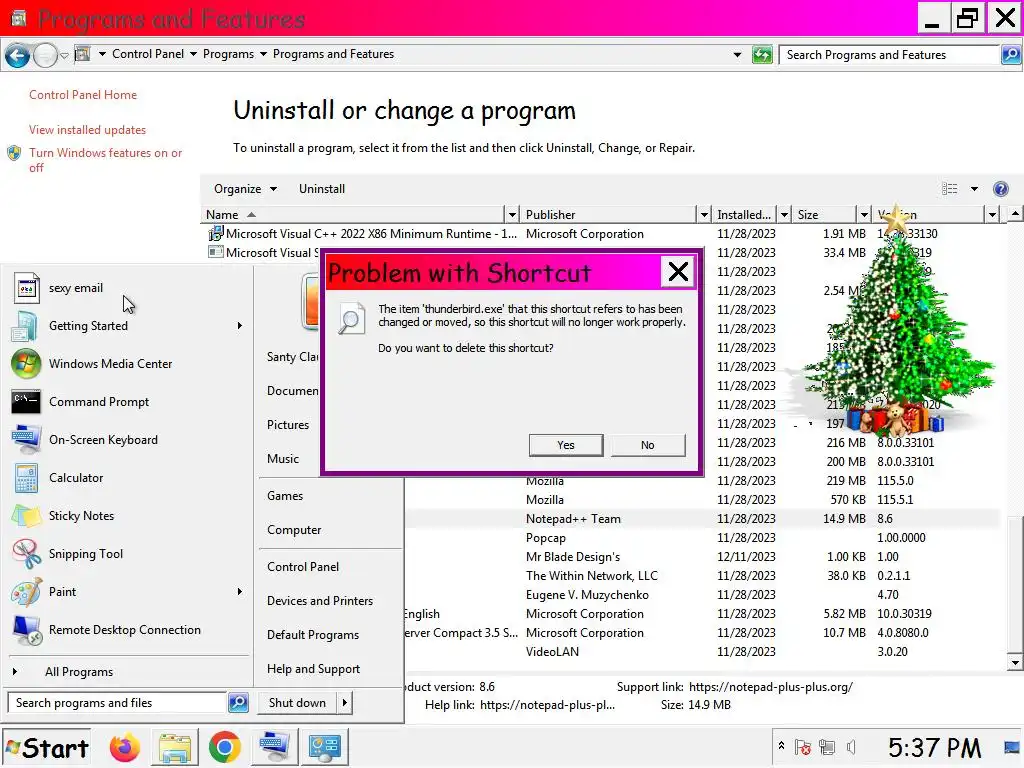Click the Search Programs and Features field
The image size is (1024, 768).
click(889, 55)
